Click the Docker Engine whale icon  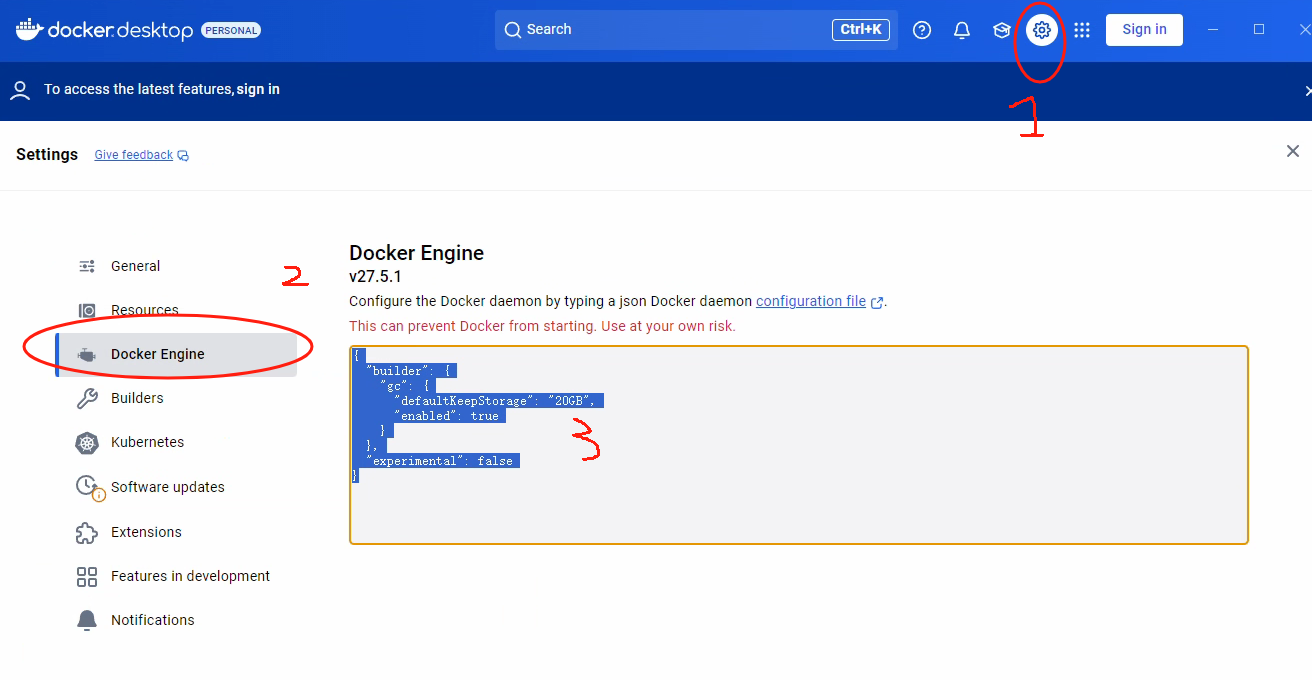tap(88, 354)
